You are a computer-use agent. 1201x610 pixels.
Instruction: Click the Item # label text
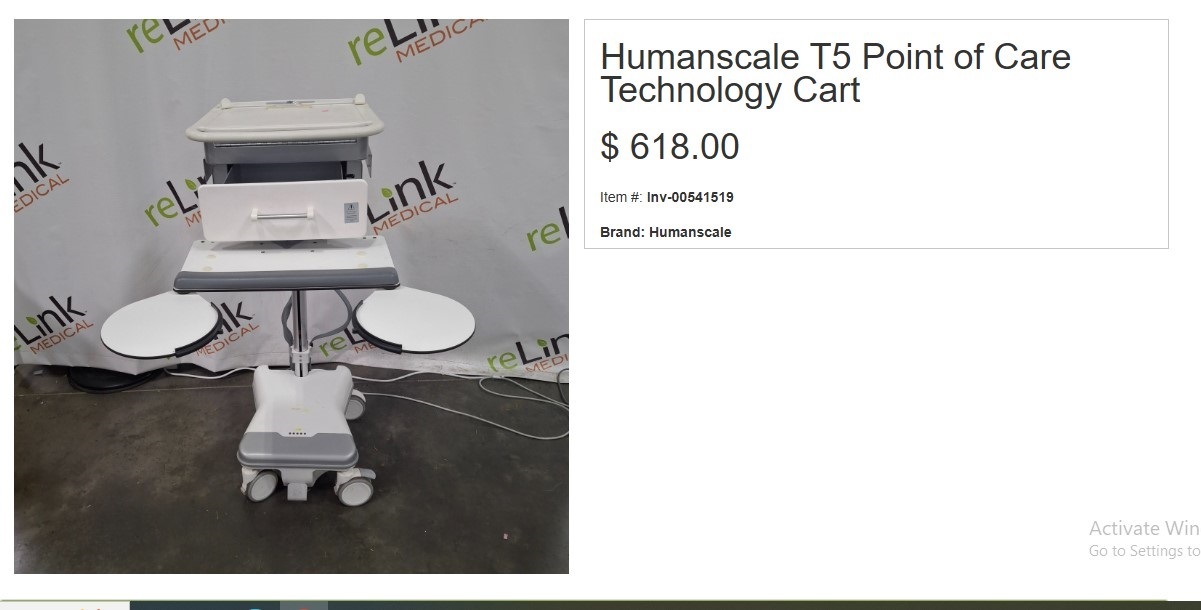click(621, 197)
